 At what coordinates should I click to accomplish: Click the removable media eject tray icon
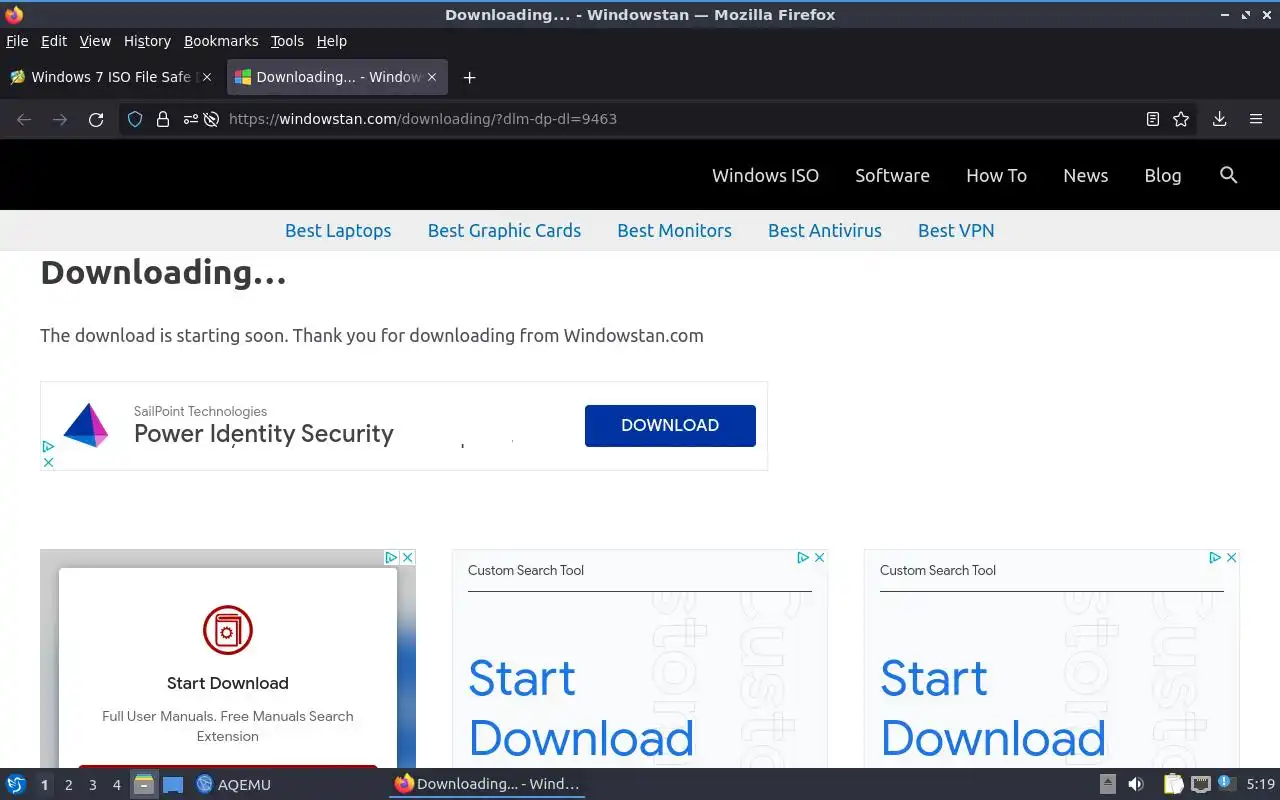pyautogui.click(x=1108, y=784)
